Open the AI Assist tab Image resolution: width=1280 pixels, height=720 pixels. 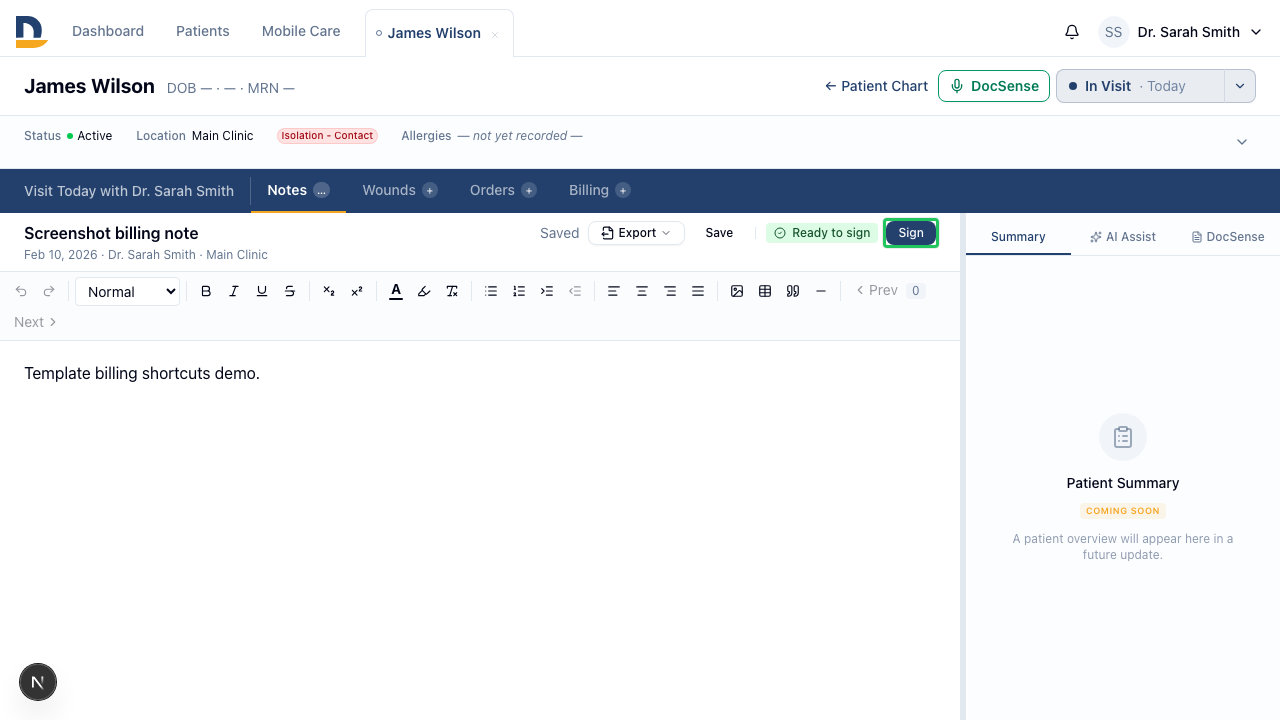click(x=1123, y=237)
